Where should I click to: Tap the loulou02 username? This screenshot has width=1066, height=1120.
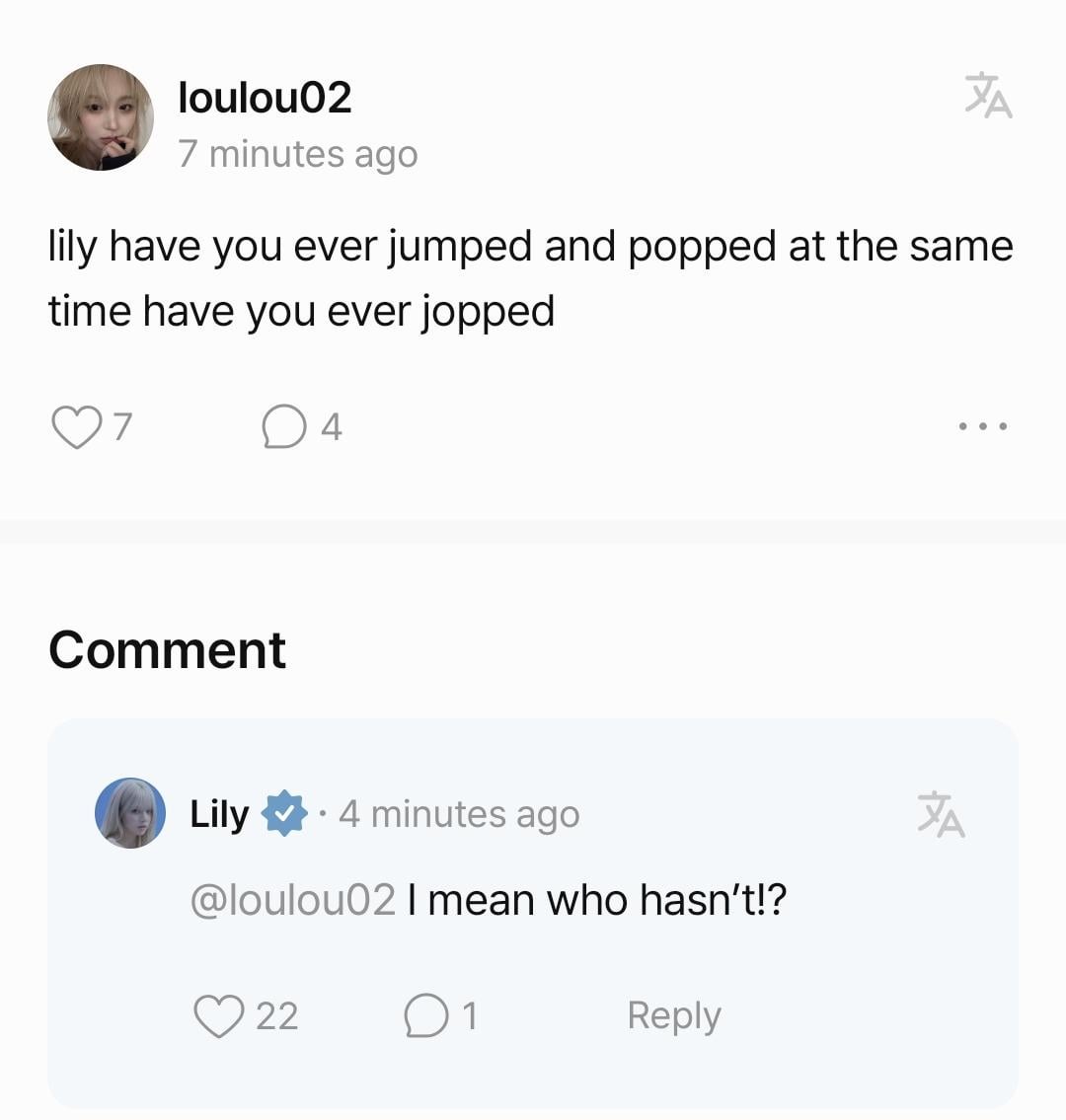pyautogui.click(x=265, y=97)
